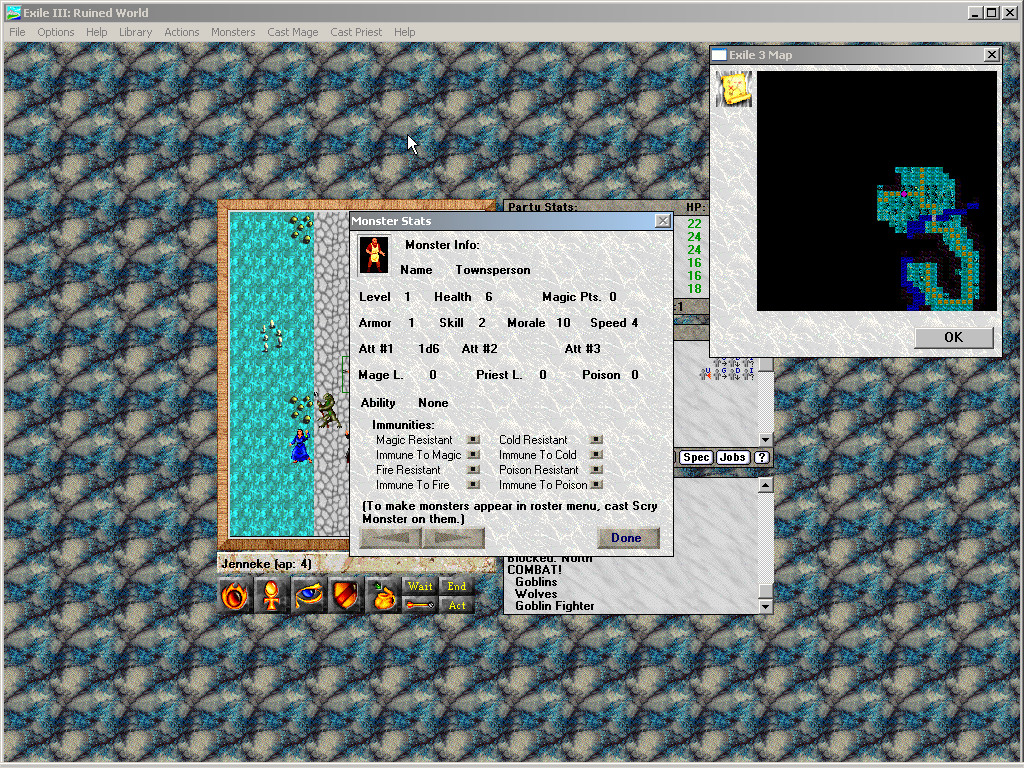Image resolution: width=1024 pixels, height=768 pixels.
Task: Toggle the Poison Resistant indicator
Action: [596, 470]
